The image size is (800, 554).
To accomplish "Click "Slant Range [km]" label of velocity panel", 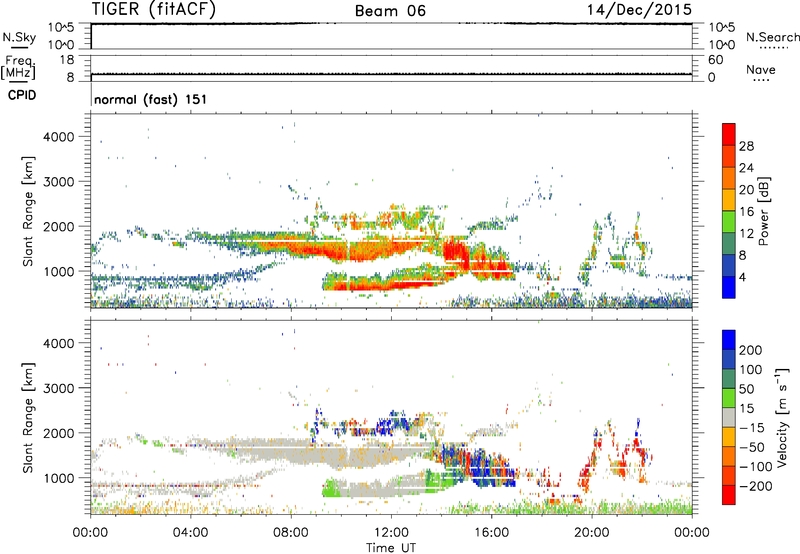I will click(x=28, y=417).
